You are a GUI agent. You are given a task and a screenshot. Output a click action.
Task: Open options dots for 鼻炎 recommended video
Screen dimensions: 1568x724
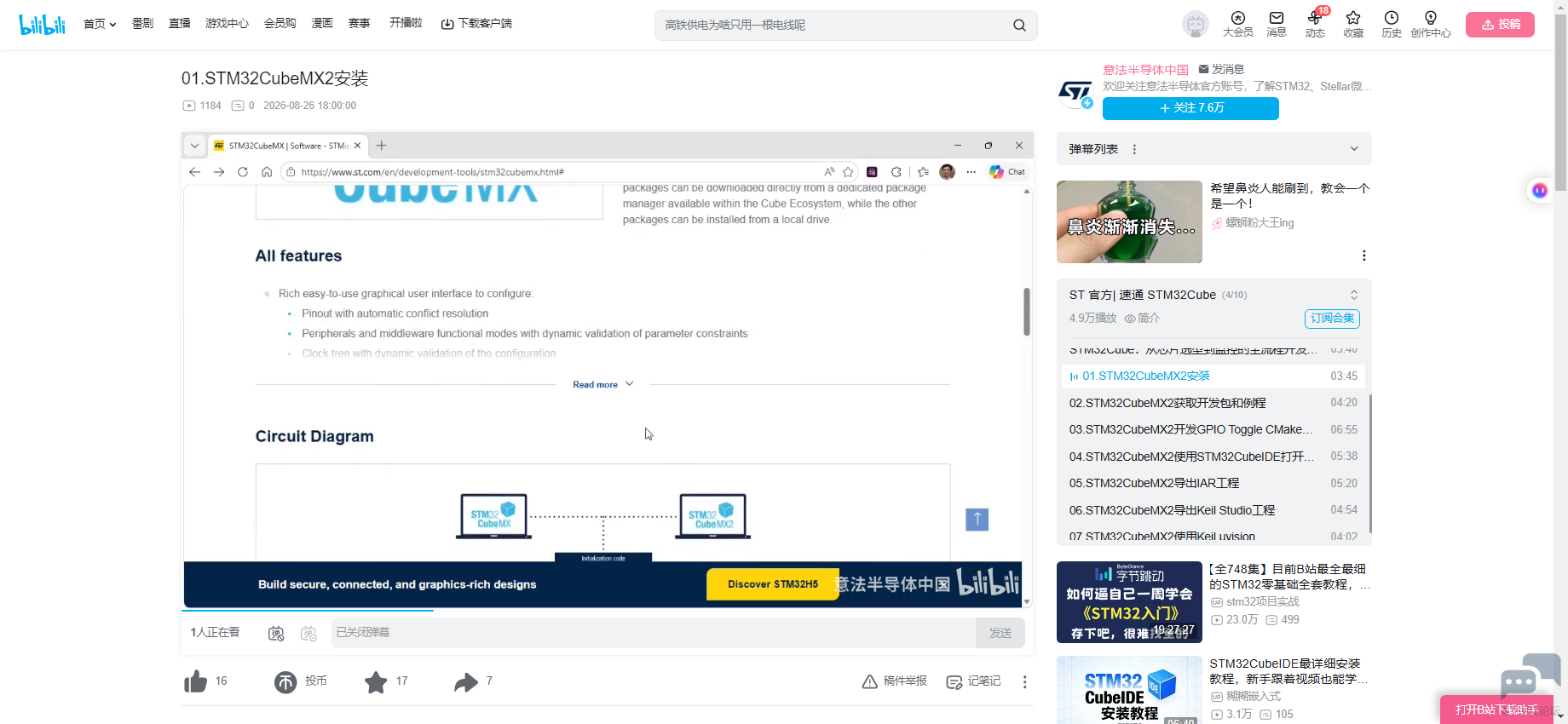pos(1364,256)
